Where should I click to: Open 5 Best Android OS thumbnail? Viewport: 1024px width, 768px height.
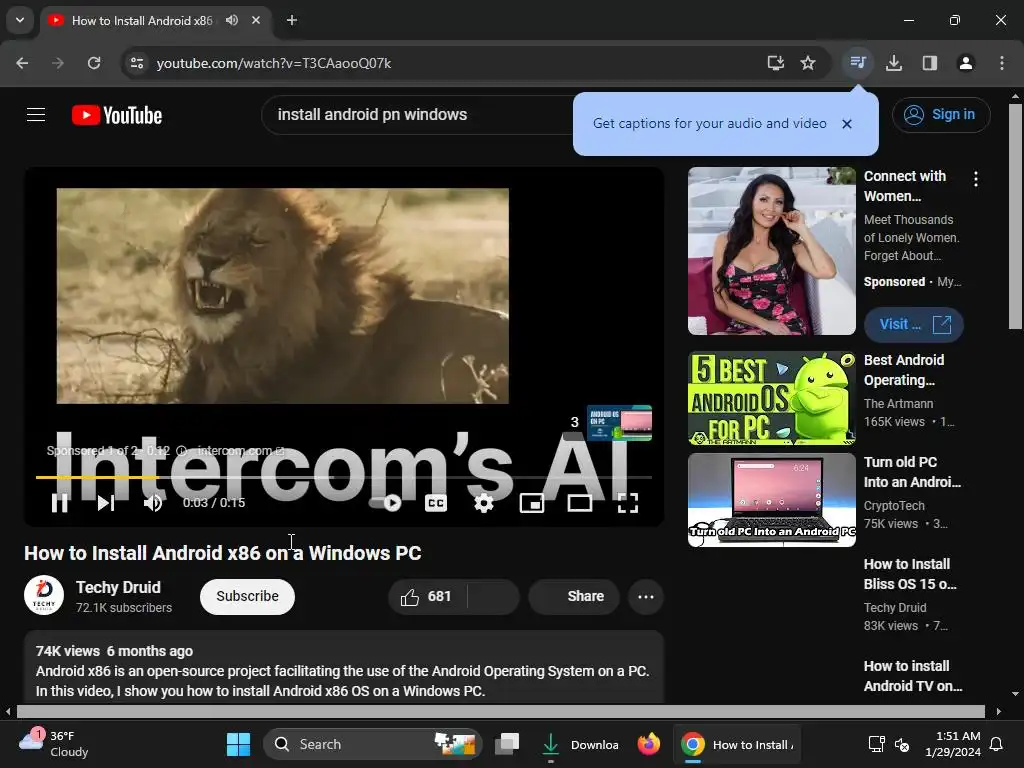click(771, 398)
